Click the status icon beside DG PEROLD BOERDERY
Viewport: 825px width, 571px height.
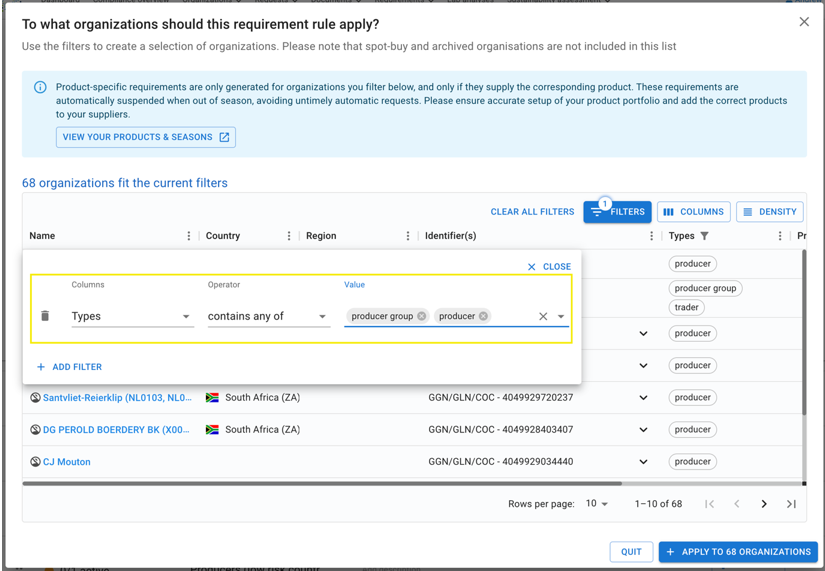[x=35, y=429]
